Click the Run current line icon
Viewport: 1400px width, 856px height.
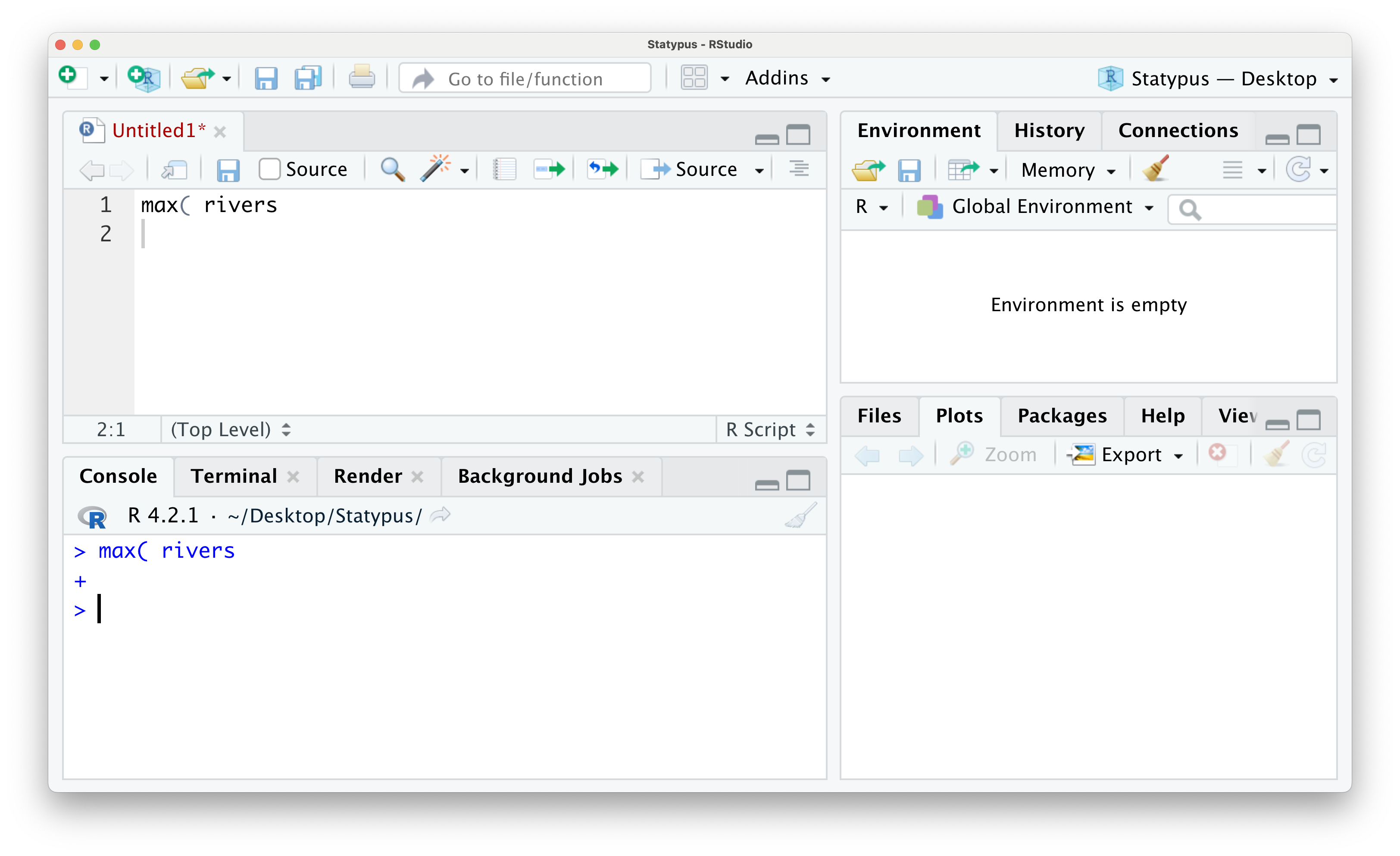click(549, 169)
